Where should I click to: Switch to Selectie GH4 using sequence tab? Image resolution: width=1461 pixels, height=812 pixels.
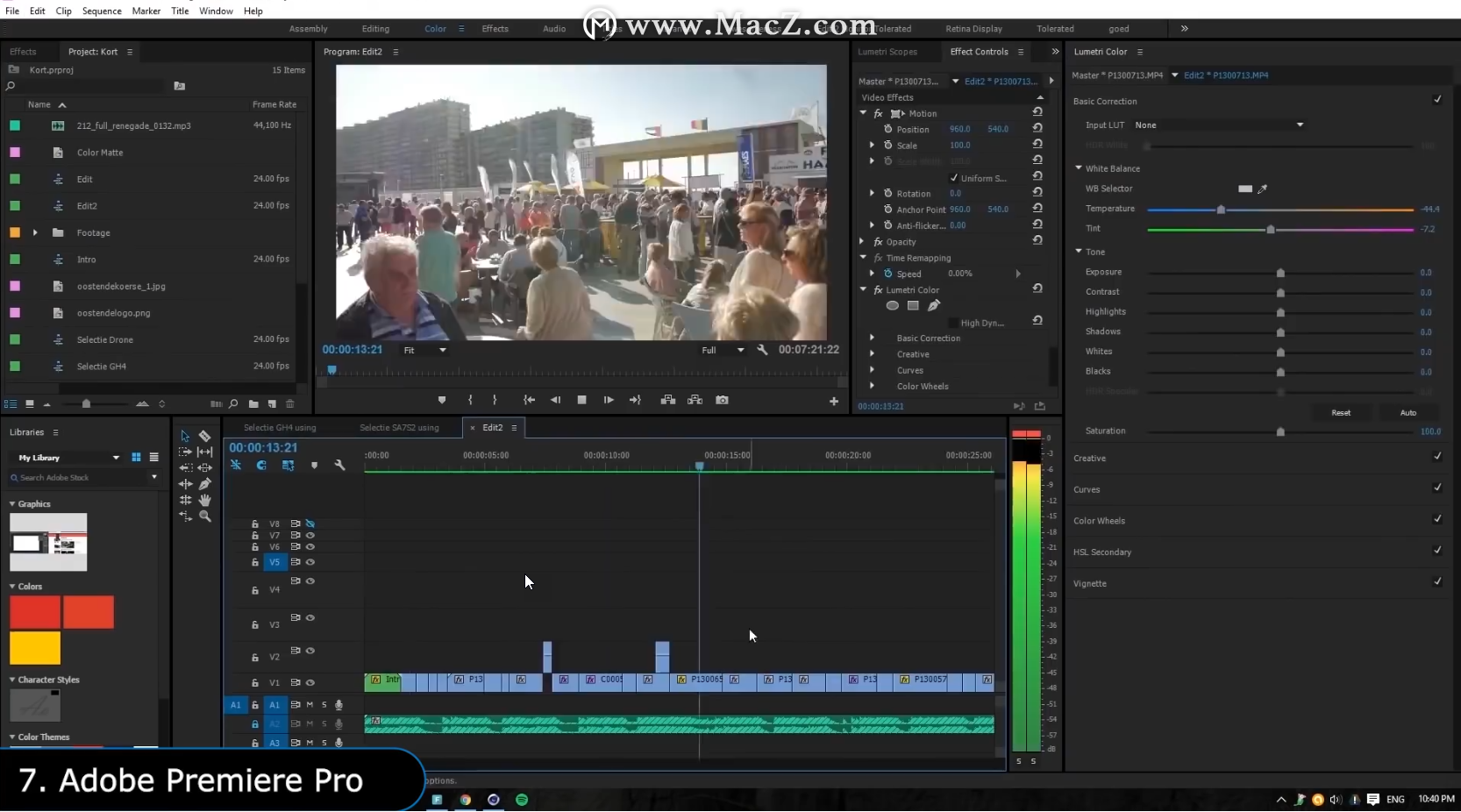pyautogui.click(x=280, y=428)
